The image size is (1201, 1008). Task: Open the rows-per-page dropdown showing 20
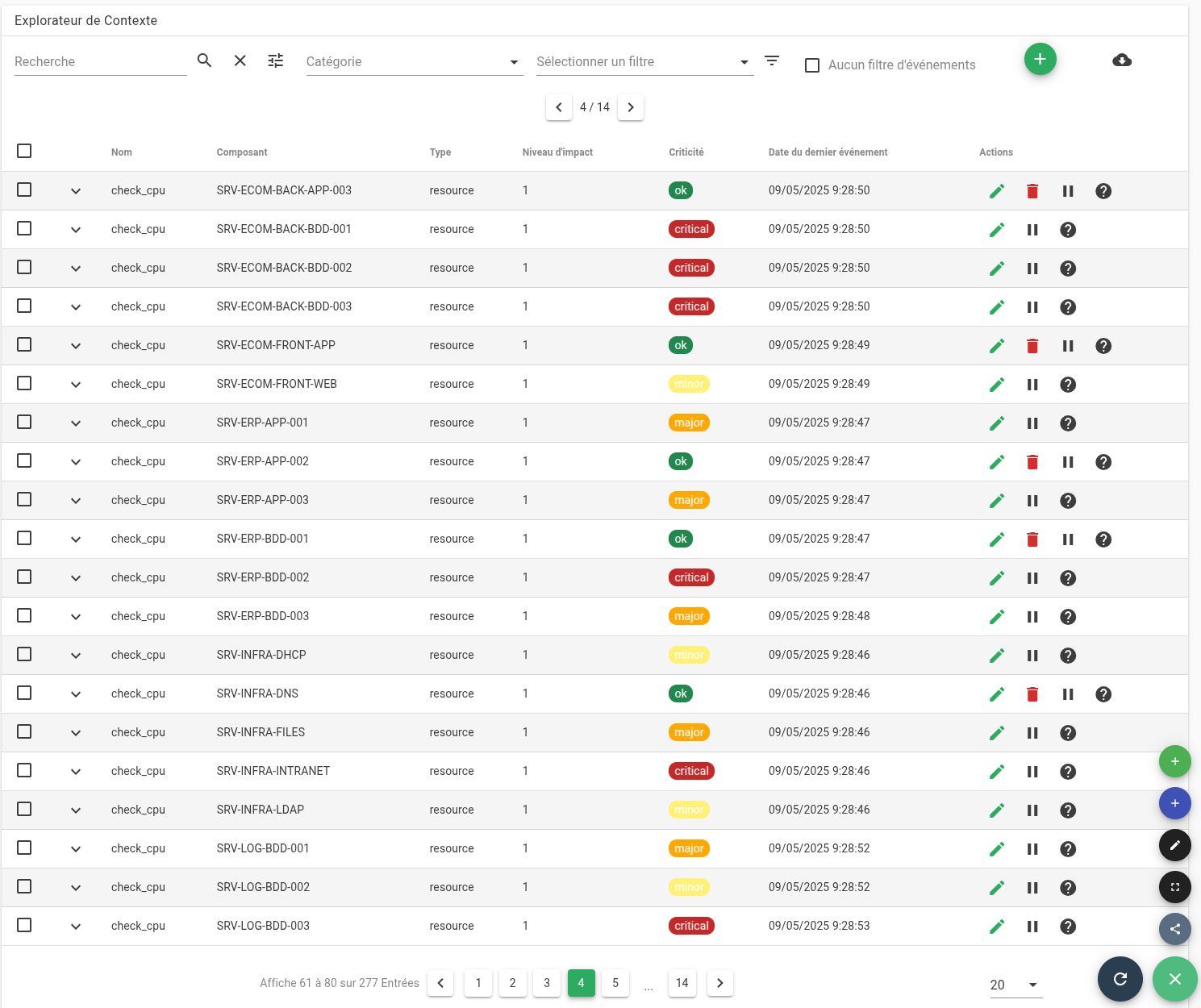tap(1016, 985)
